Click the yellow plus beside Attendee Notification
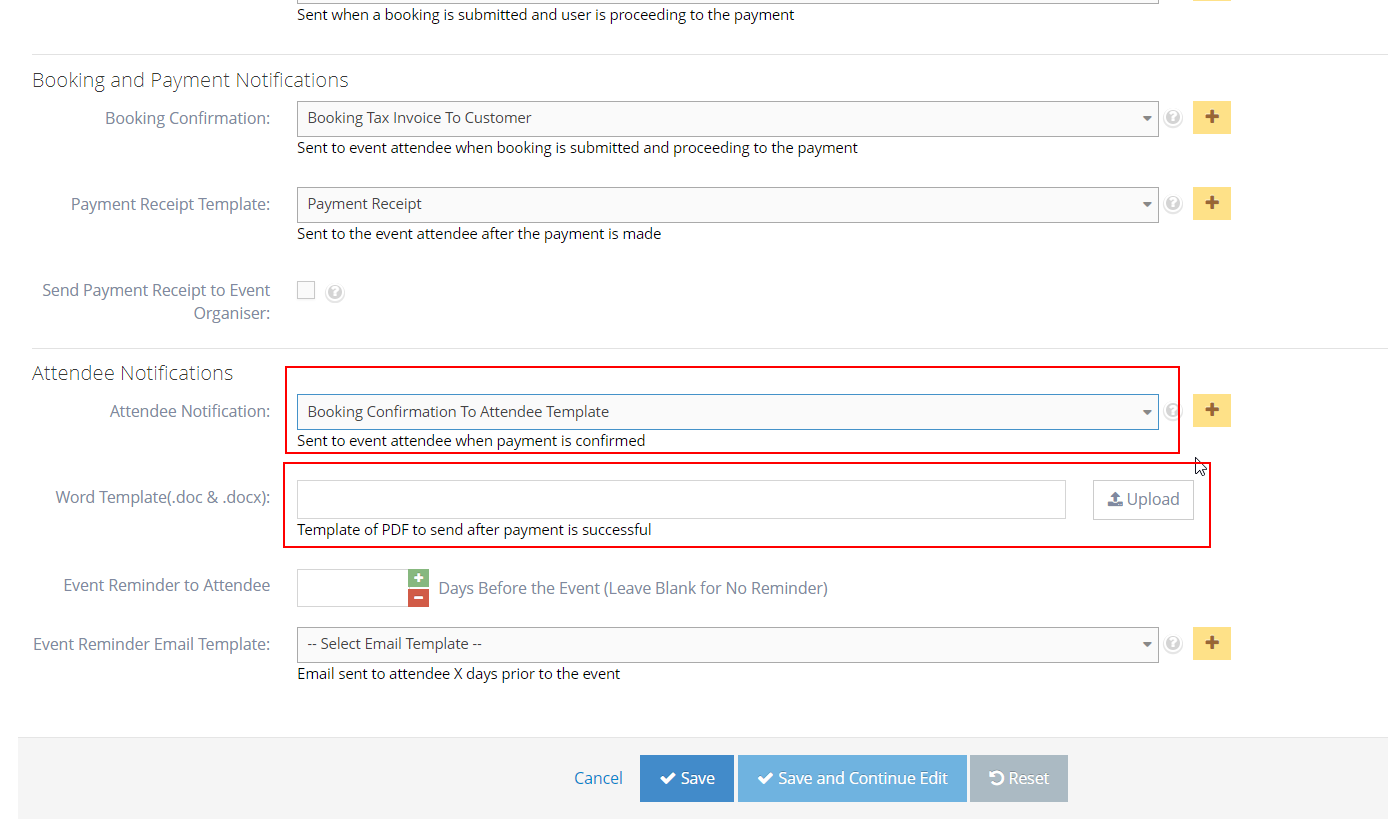The image size is (1388, 834). [x=1211, y=411]
